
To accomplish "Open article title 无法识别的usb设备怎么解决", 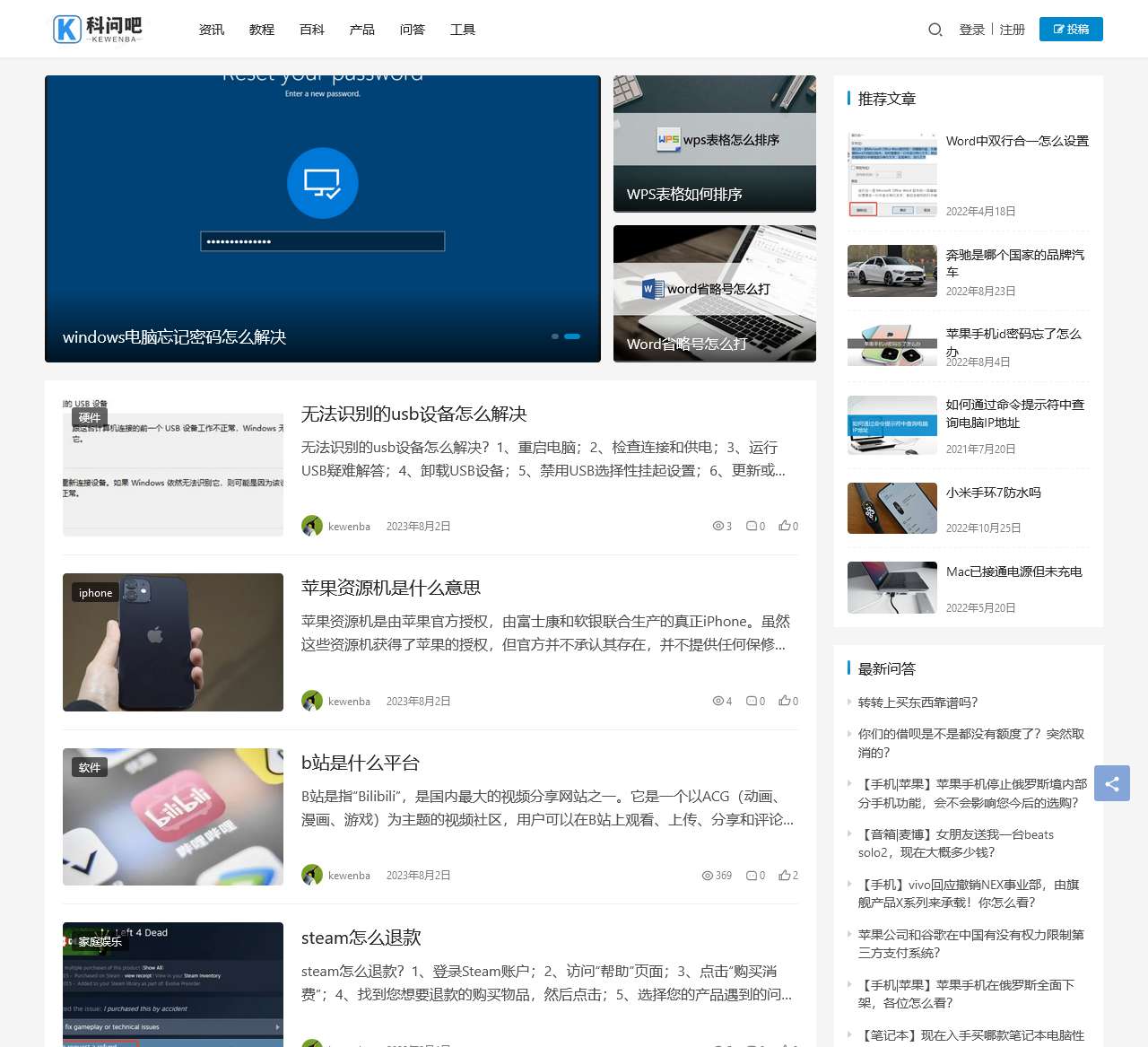I will click(x=413, y=414).
